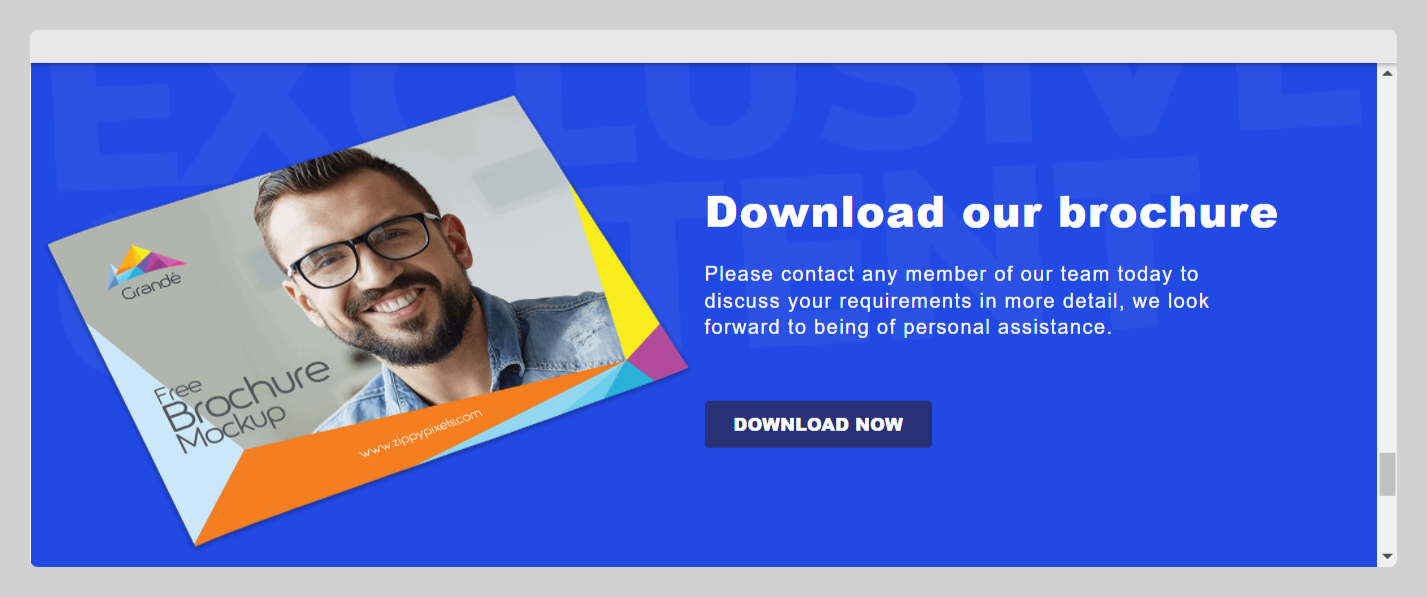
Task: Click the DOWNLOAD NOW button
Action: click(818, 424)
